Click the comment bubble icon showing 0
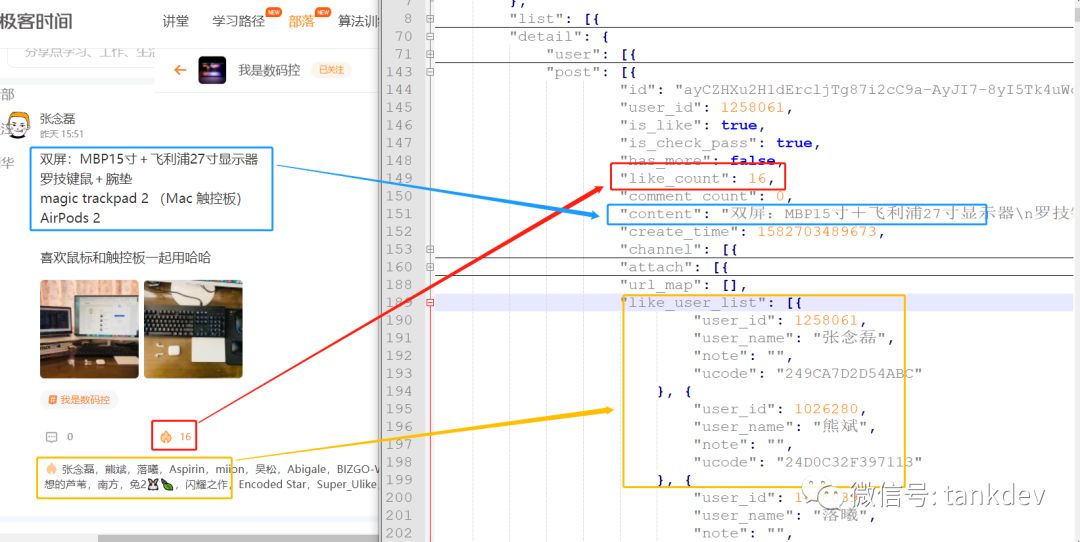Screen dimensions: 1080x542 click(51, 437)
